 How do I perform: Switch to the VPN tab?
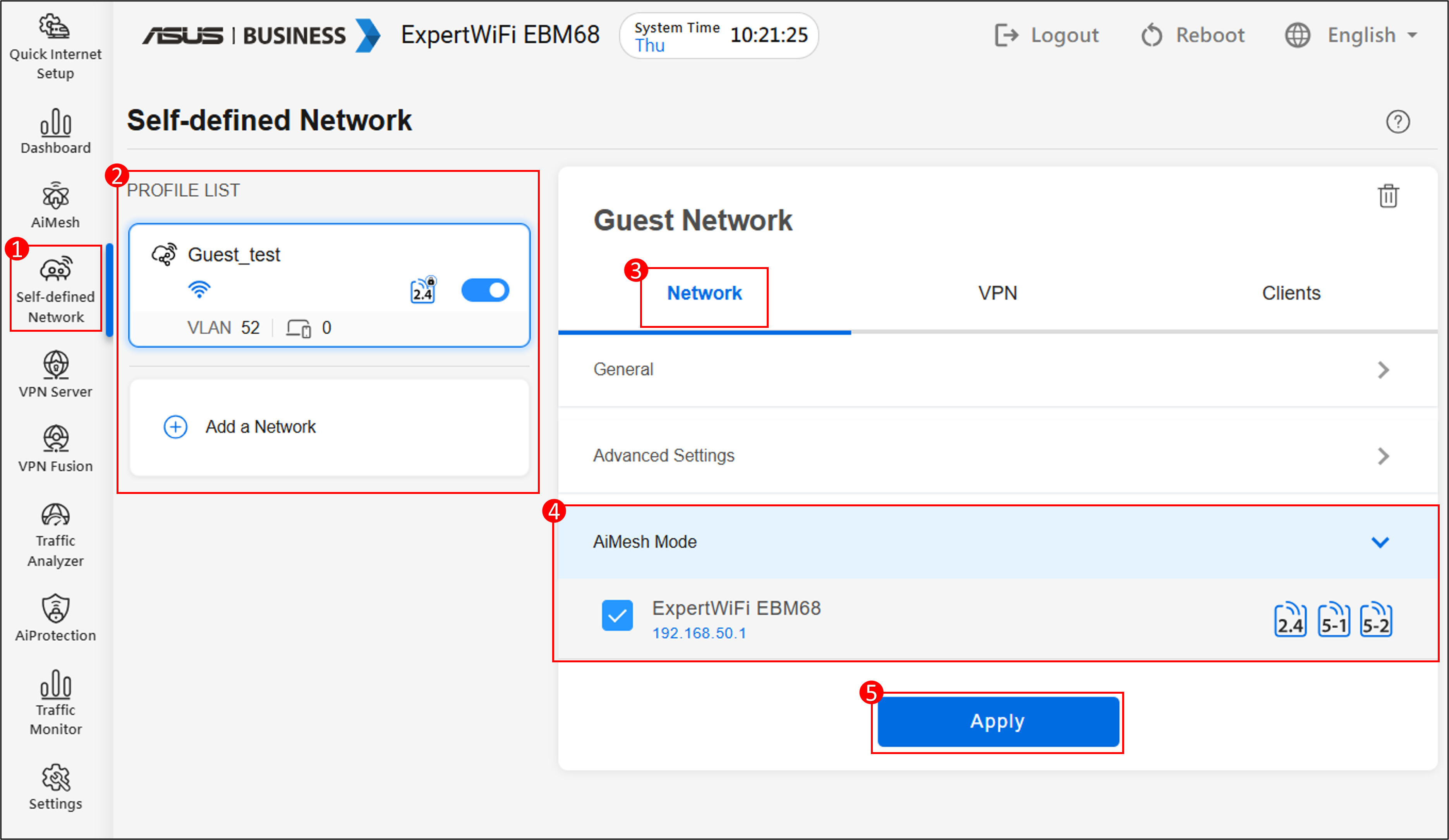pos(997,293)
